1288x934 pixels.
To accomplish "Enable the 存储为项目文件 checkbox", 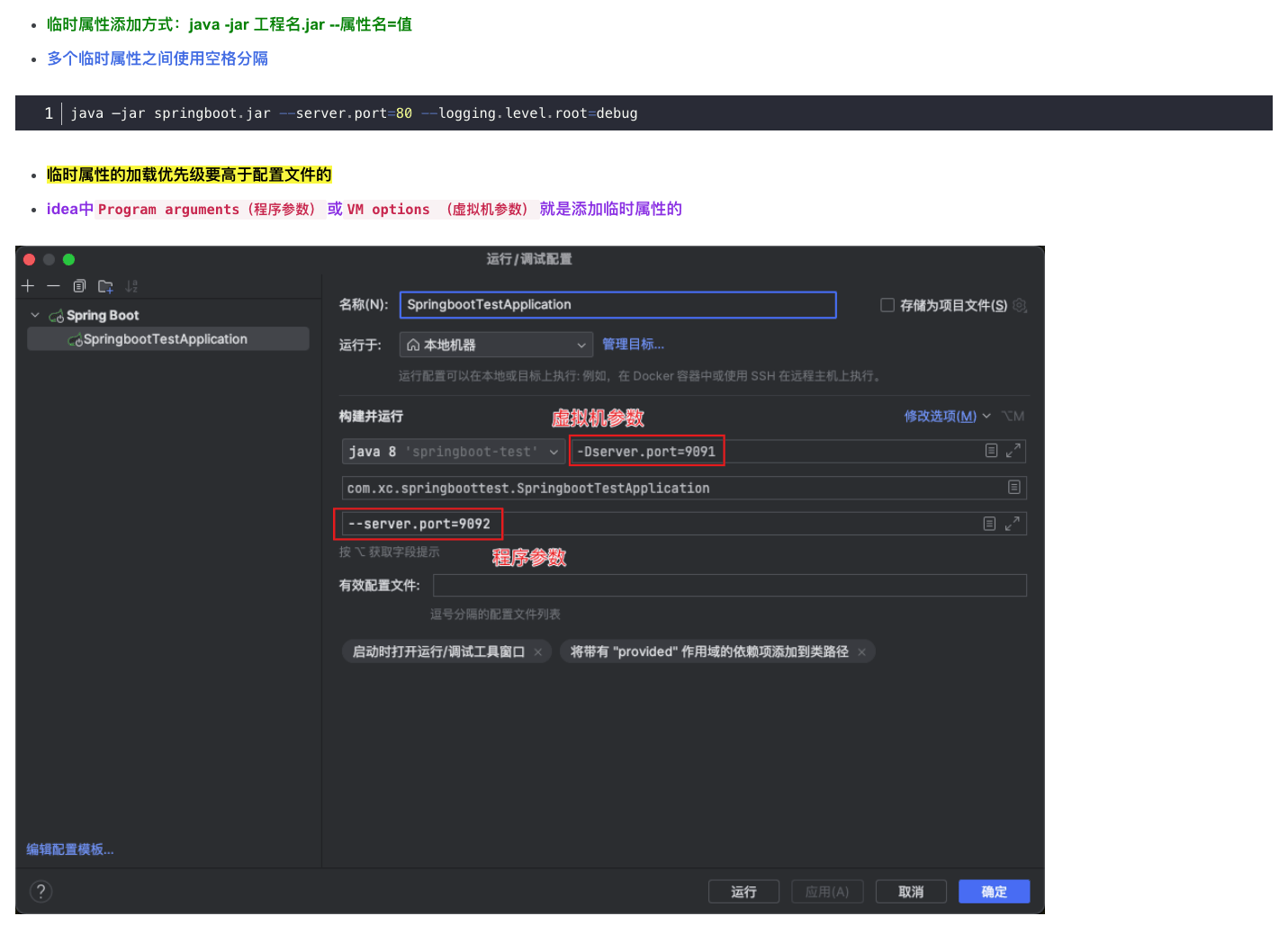I will tap(887, 305).
